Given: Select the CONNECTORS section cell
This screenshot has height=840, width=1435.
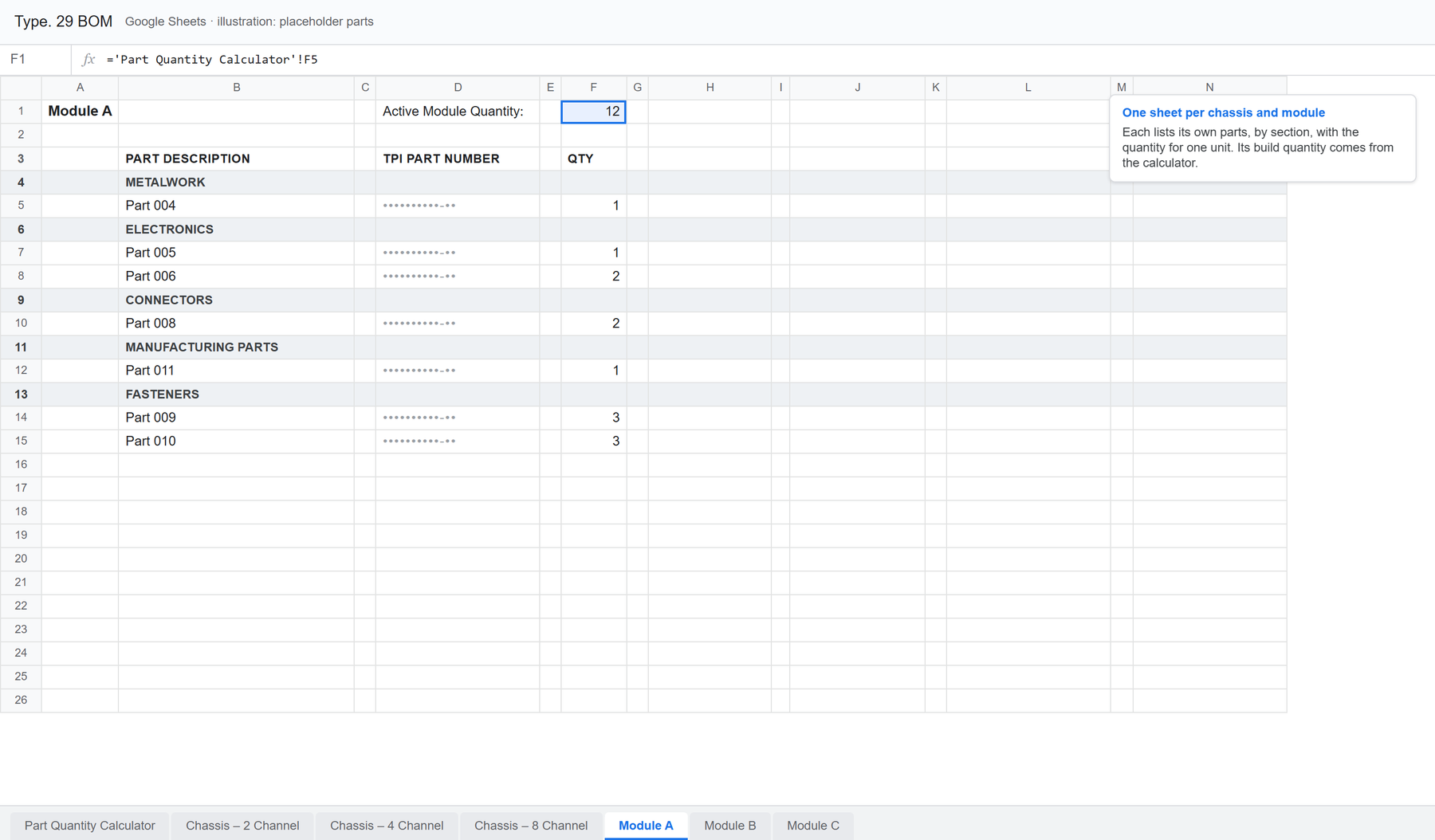Looking at the screenshot, I should [236, 300].
